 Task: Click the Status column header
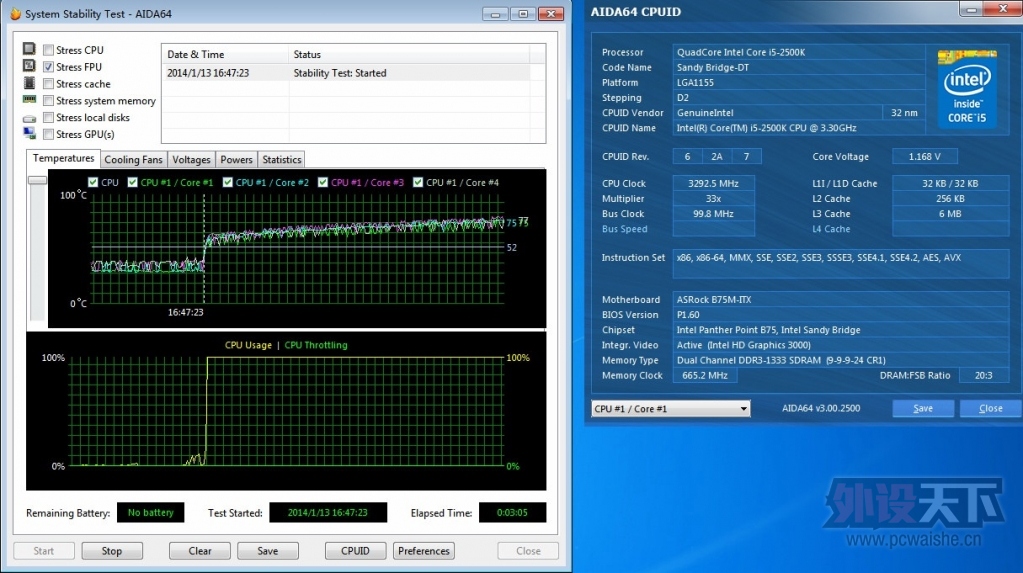(x=409, y=55)
